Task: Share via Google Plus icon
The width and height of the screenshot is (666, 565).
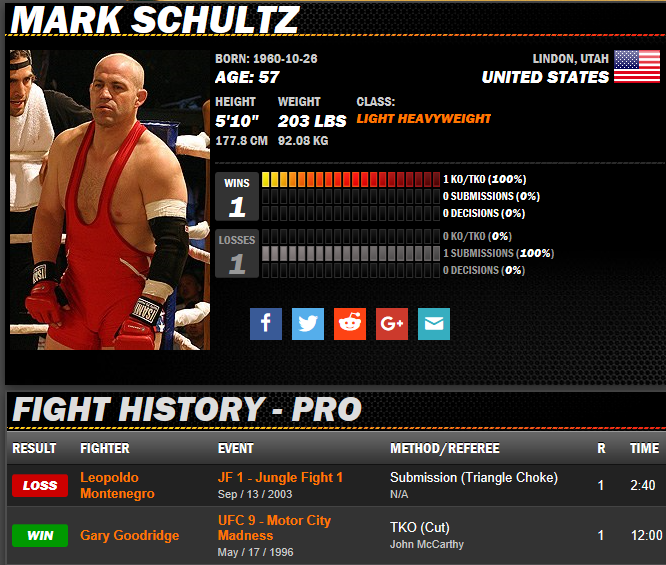Action: tap(392, 324)
